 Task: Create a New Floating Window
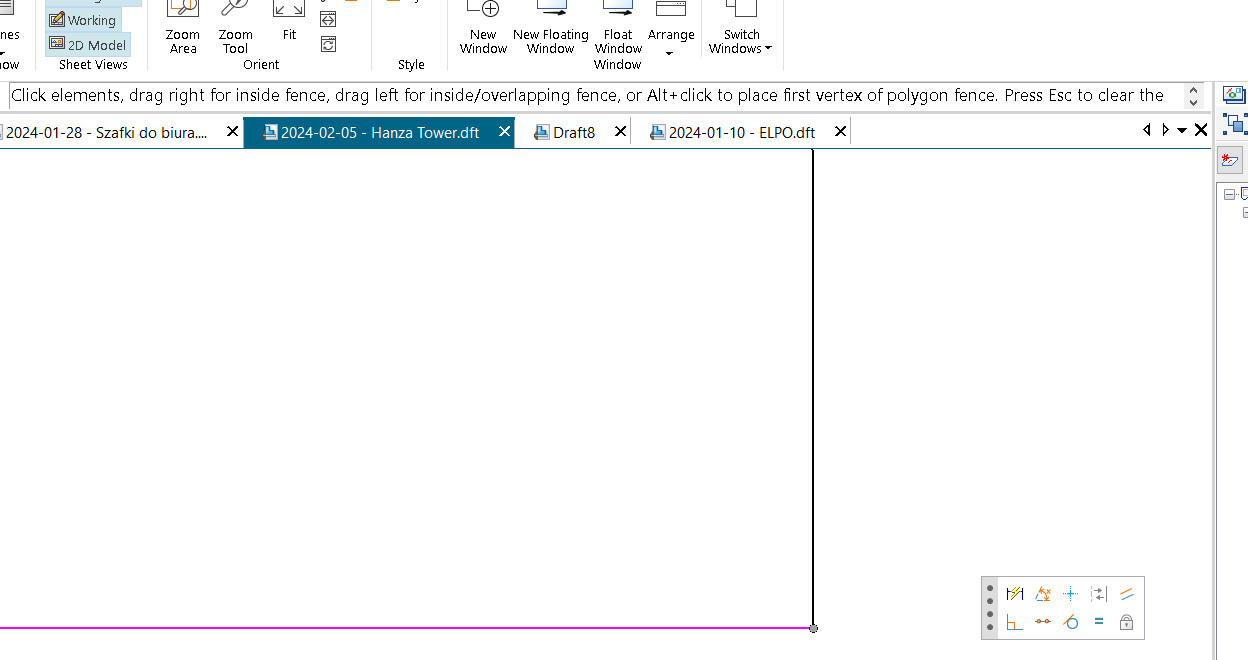point(551,27)
